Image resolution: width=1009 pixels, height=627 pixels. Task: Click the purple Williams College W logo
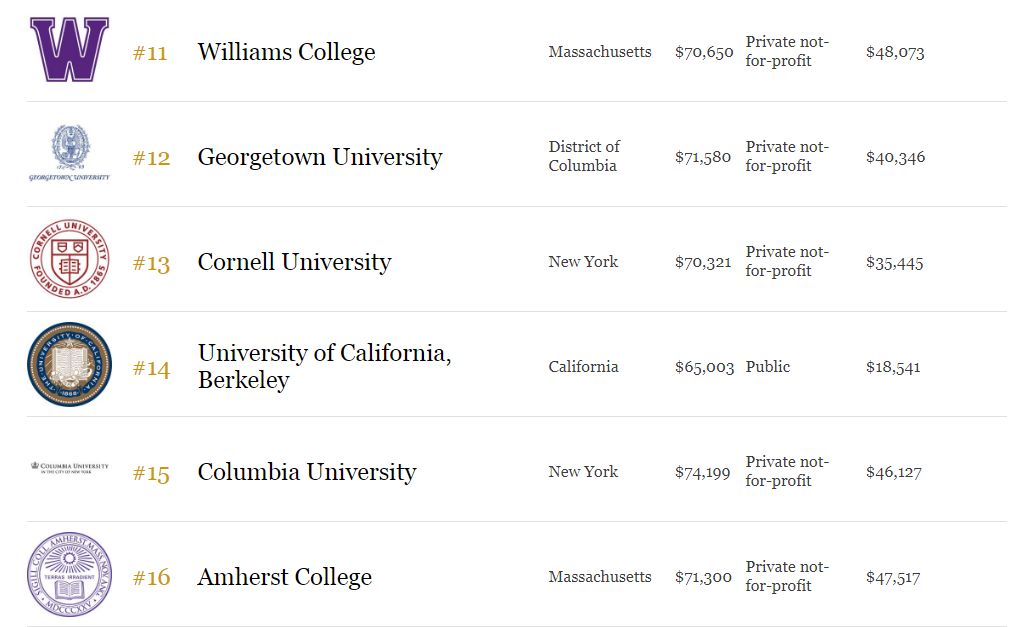point(69,50)
